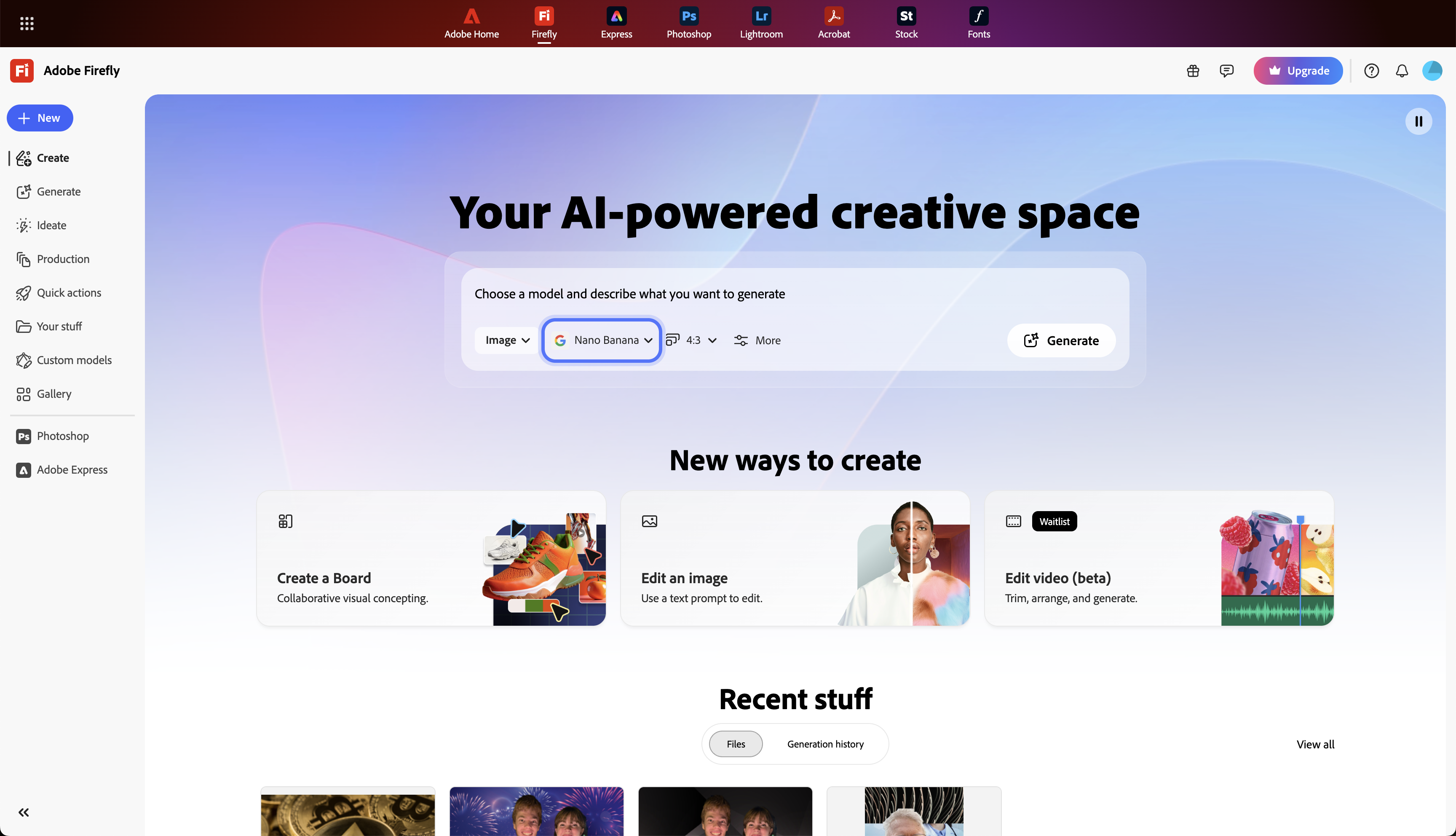Open the feedback chat icon
This screenshot has height=836, width=1456.
1226,70
